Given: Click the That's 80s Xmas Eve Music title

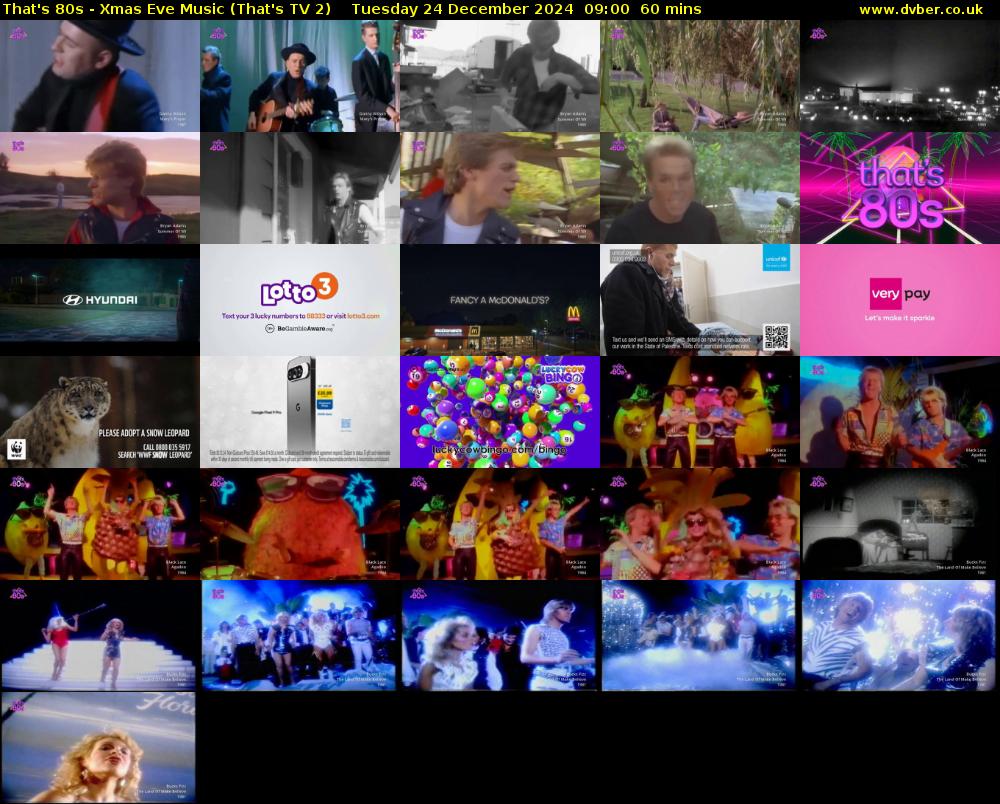Looking at the screenshot, I should pyautogui.click(x=167, y=9).
